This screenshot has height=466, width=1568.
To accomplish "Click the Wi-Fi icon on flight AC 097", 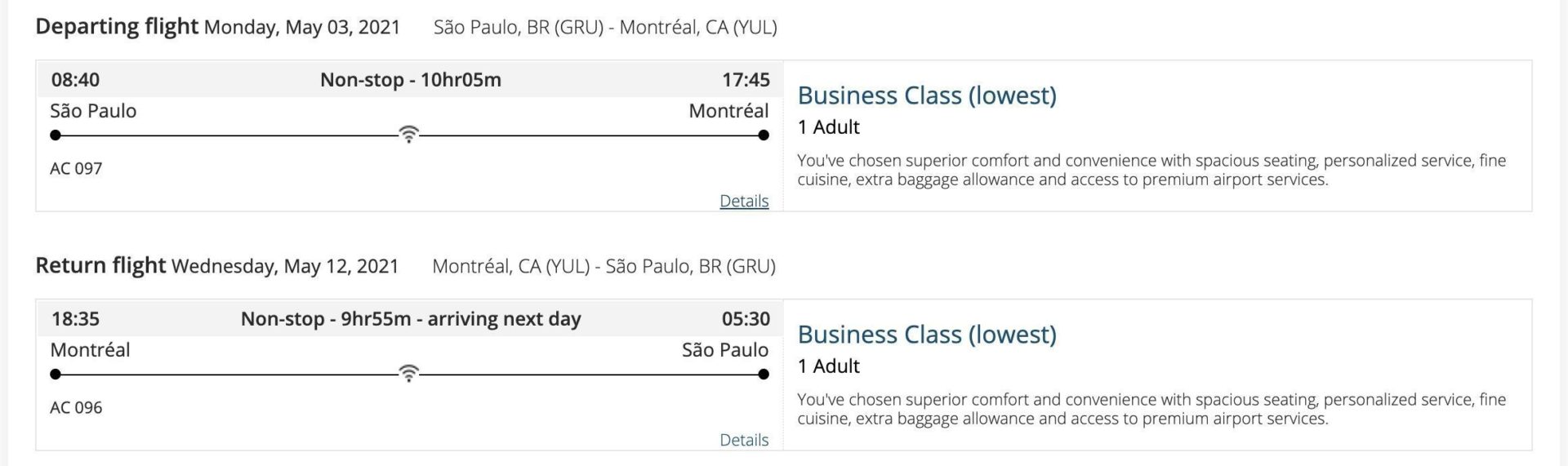I will (x=408, y=135).
